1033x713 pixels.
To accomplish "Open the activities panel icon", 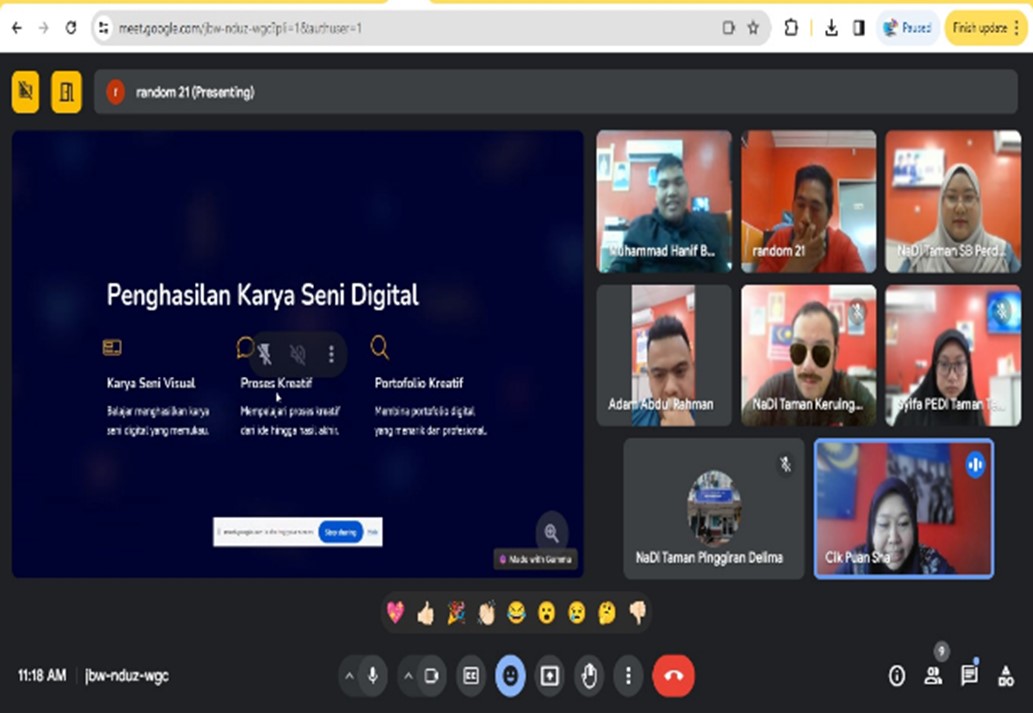I will [1005, 676].
